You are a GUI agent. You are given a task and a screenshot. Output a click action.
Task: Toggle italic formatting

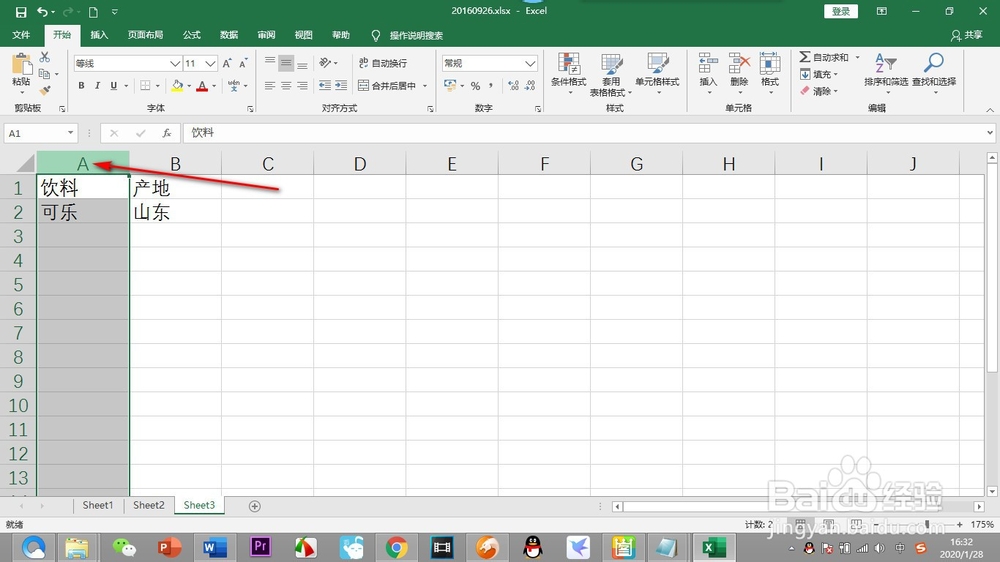(97, 85)
